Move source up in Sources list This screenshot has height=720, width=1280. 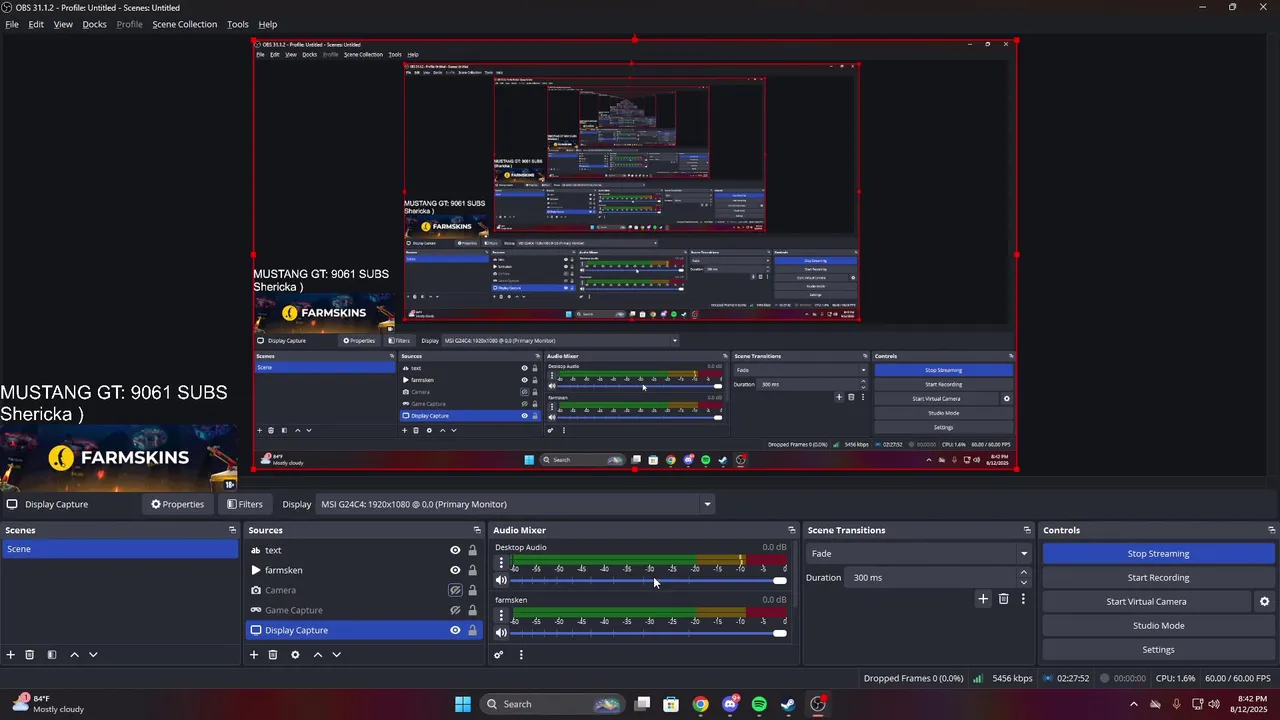(x=318, y=655)
